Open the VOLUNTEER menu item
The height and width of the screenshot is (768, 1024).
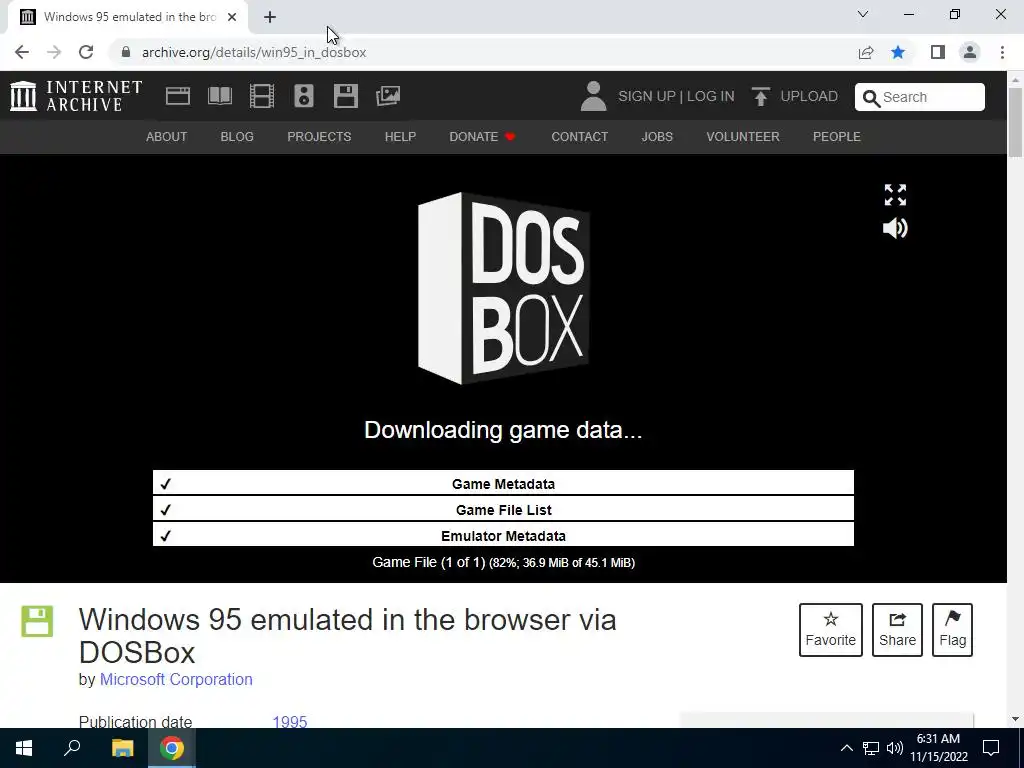tap(743, 136)
